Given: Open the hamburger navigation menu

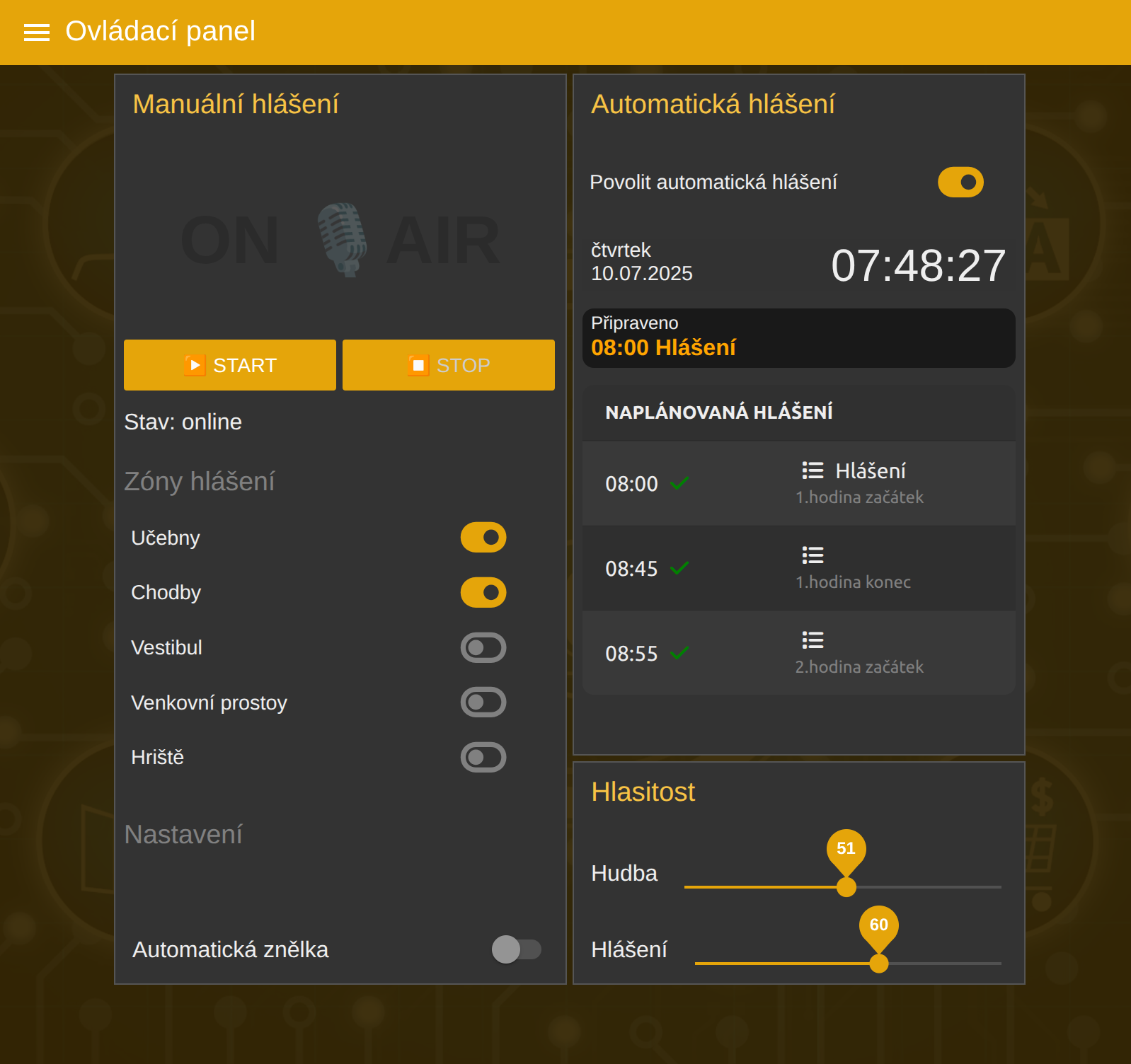Looking at the screenshot, I should [37, 33].
